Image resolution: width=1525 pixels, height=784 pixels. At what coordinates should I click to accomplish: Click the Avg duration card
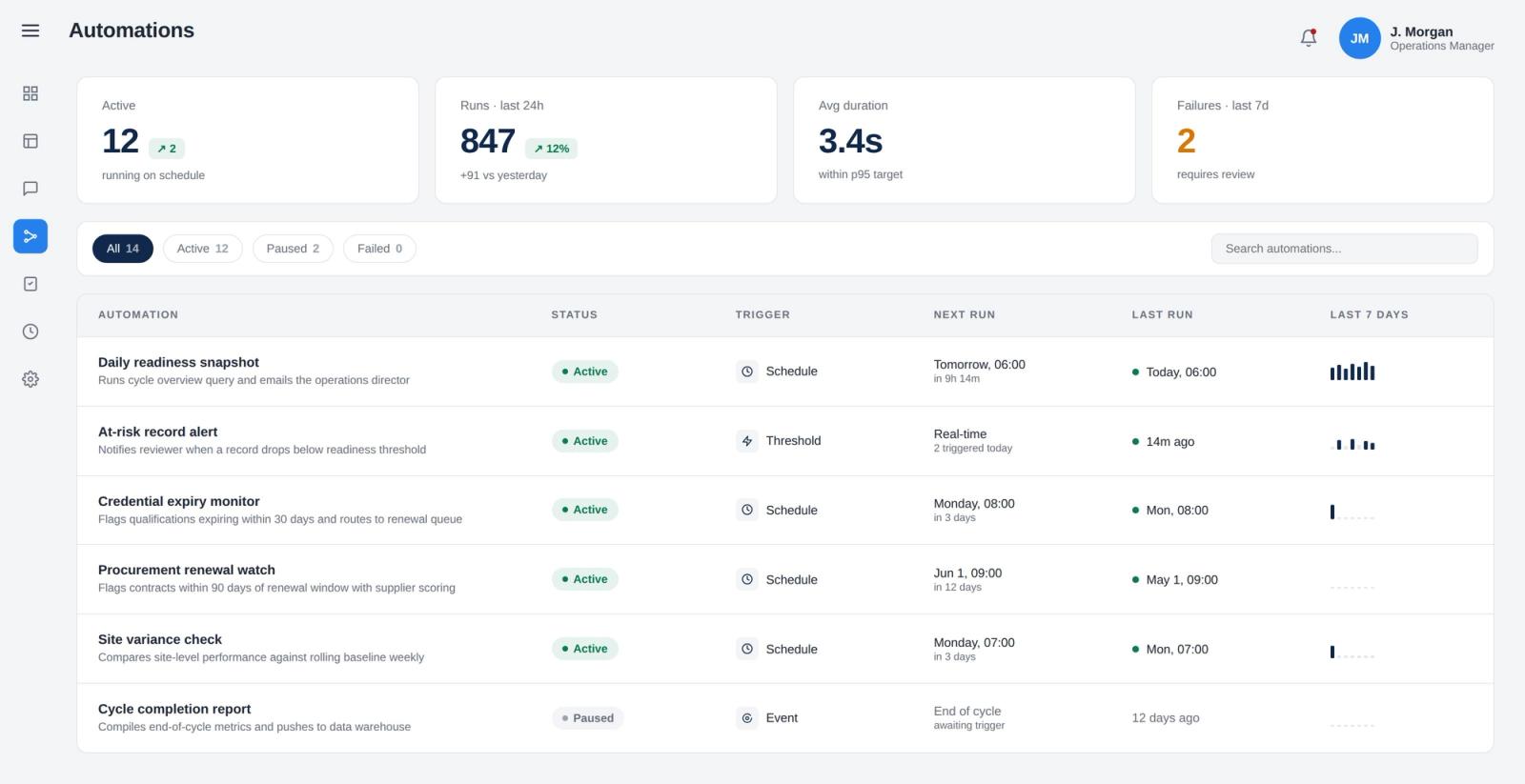pos(964,140)
